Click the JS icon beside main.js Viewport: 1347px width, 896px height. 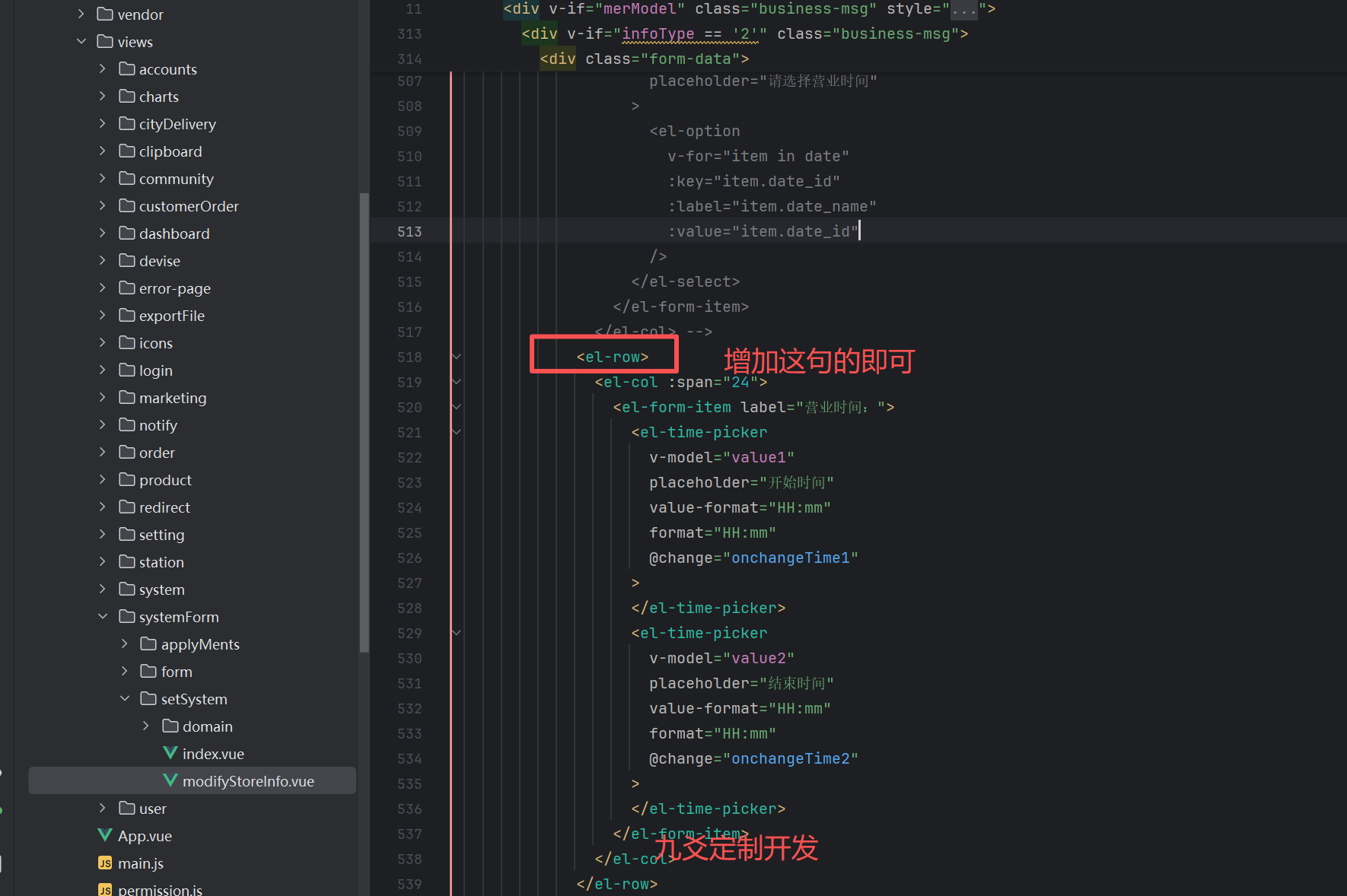click(105, 863)
